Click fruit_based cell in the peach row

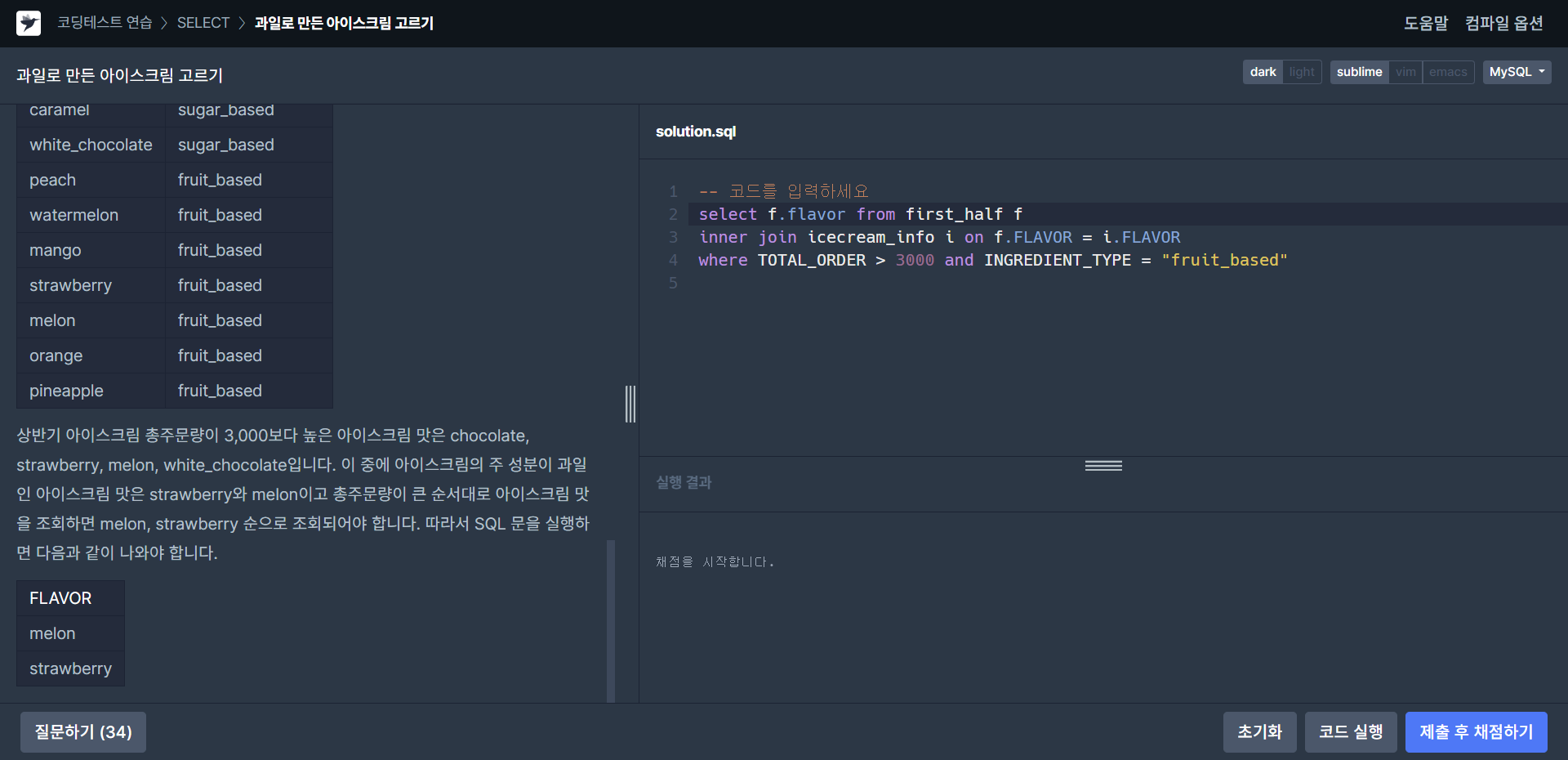pos(249,180)
